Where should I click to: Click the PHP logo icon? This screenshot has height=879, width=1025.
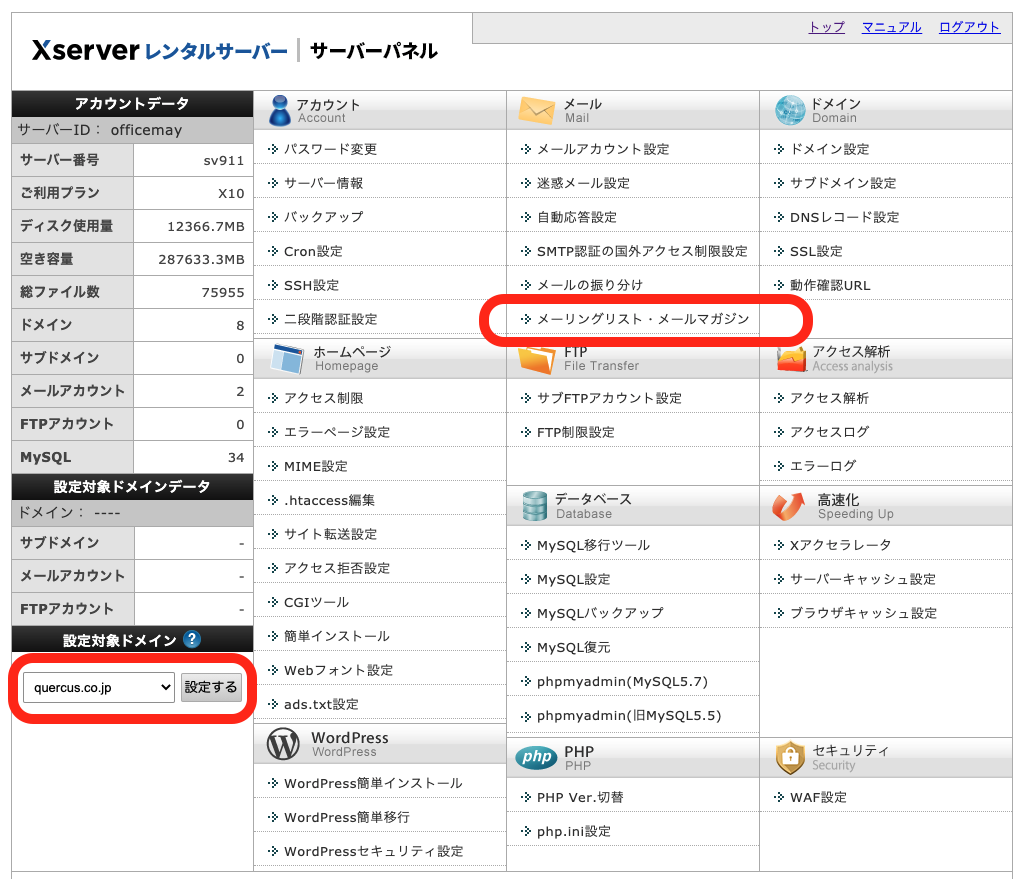[x=536, y=757]
